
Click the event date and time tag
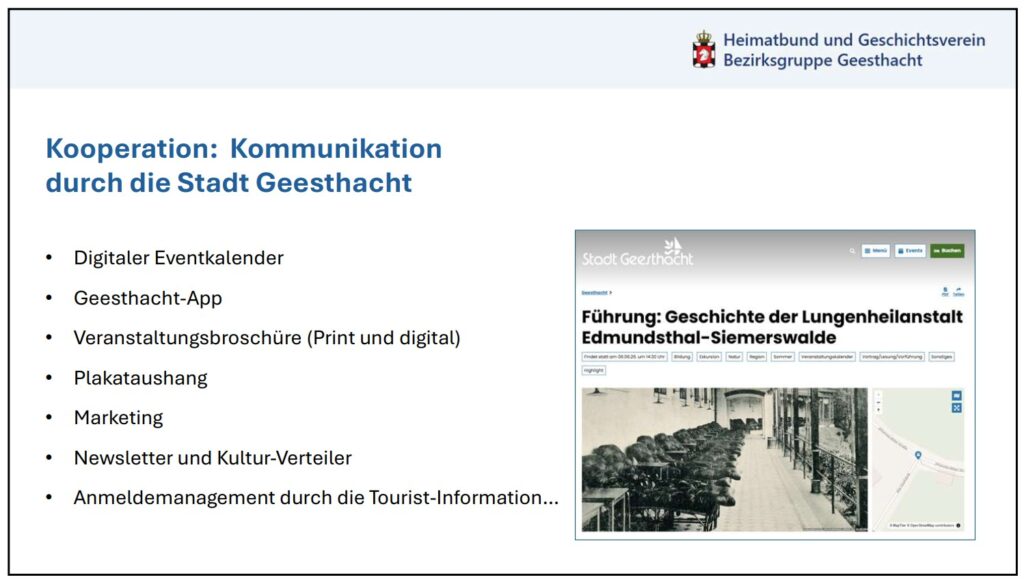point(624,357)
